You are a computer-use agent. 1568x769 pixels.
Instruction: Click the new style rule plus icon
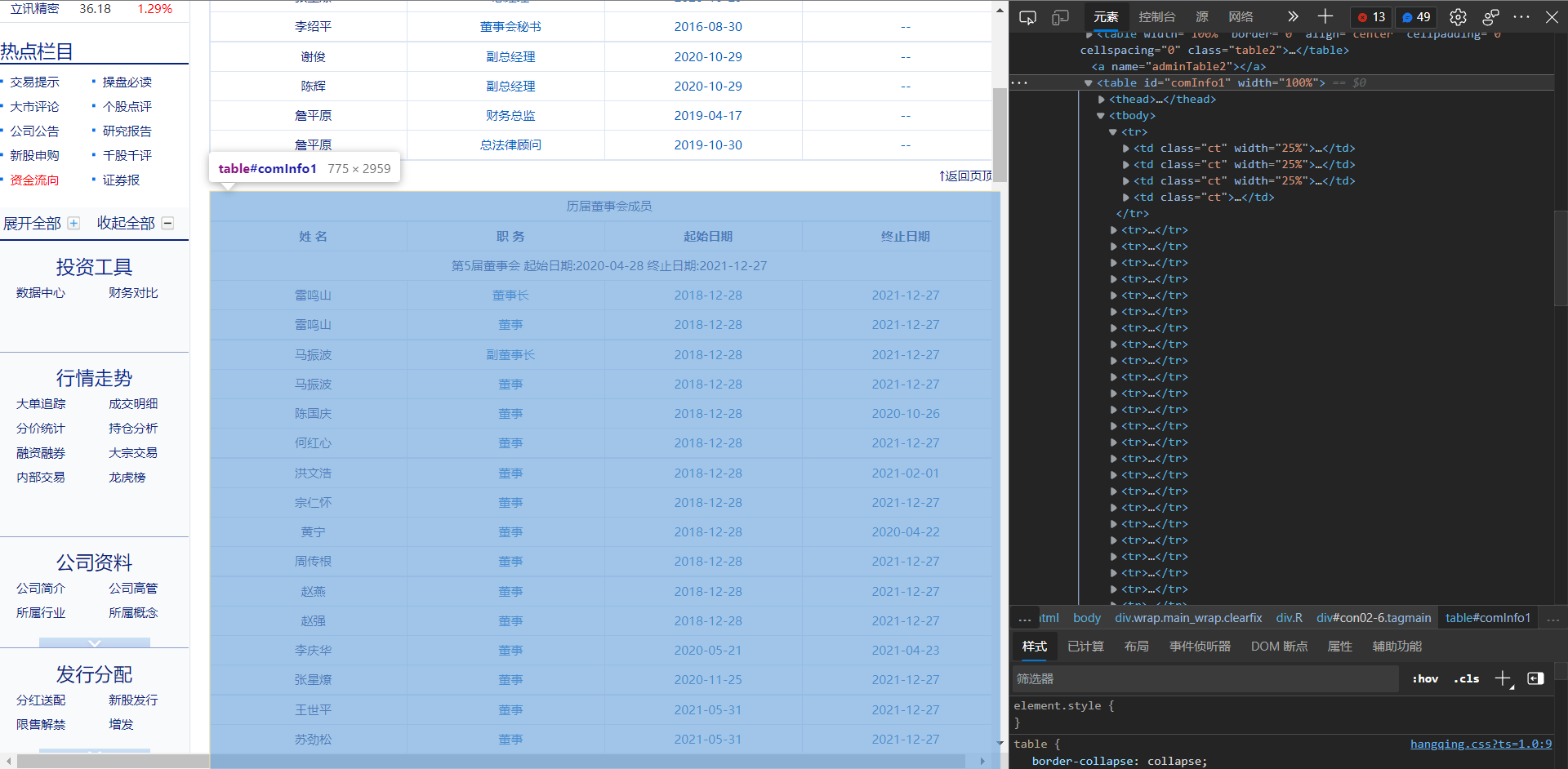[x=1504, y=678]
